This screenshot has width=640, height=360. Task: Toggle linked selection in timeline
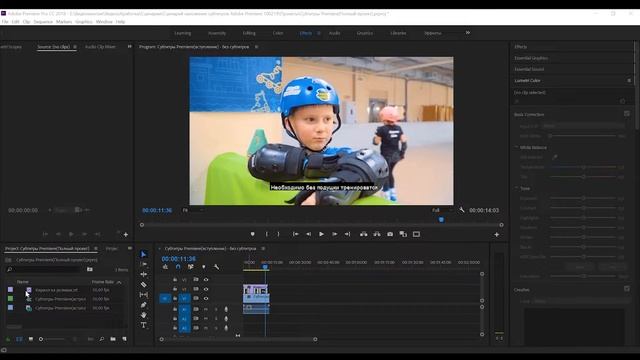[191, 267]
